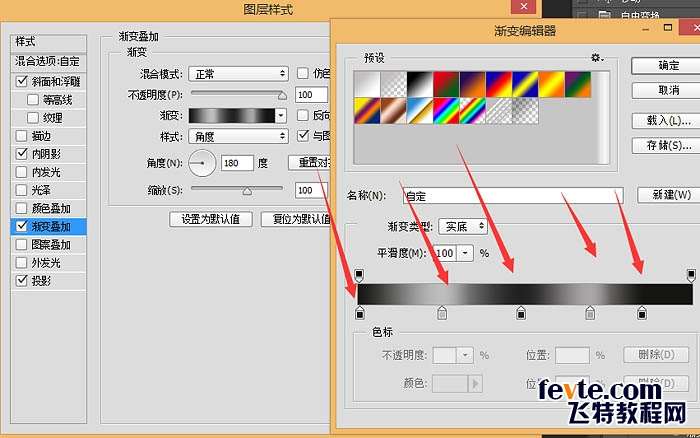Select the rightmost black color stop
Screen dimensions: 700x438
[642, 313]
